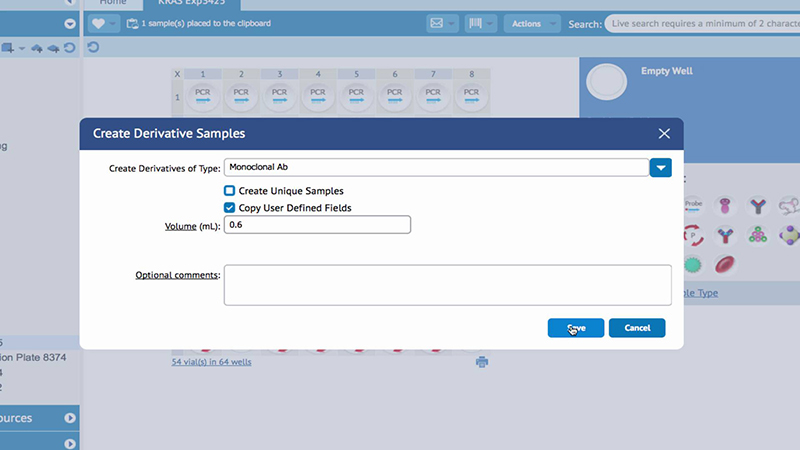Uncheck Copy User Defined Fields
This screenshot has width=800, height=450.
pos(230,208)
